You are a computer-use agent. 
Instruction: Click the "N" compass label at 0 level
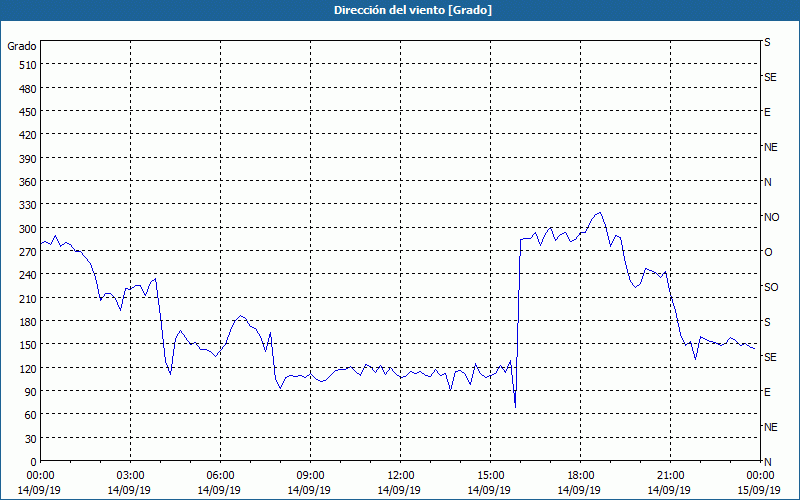(x=767, y=462)
